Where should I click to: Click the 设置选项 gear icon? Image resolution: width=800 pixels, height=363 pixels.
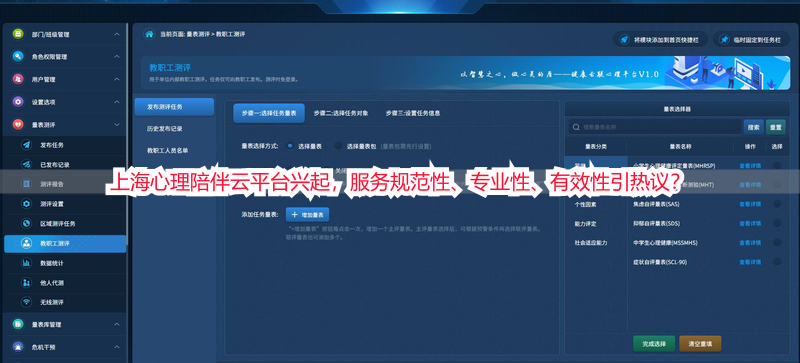(x=18, y=102)
